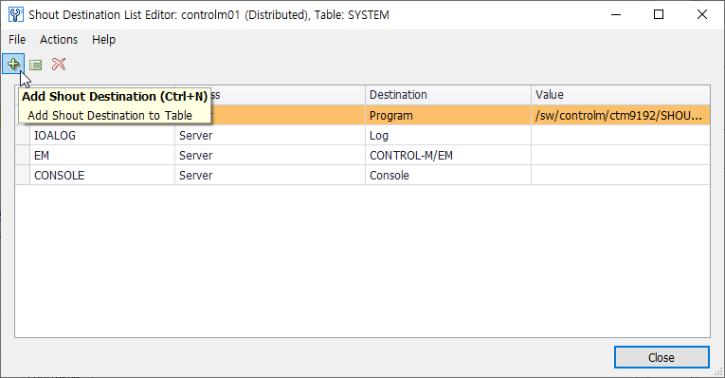Image resolution: width=725 pixels, height=378 pixels.
Task: Click the Program destination cell
Action: (x=448, y=116)
